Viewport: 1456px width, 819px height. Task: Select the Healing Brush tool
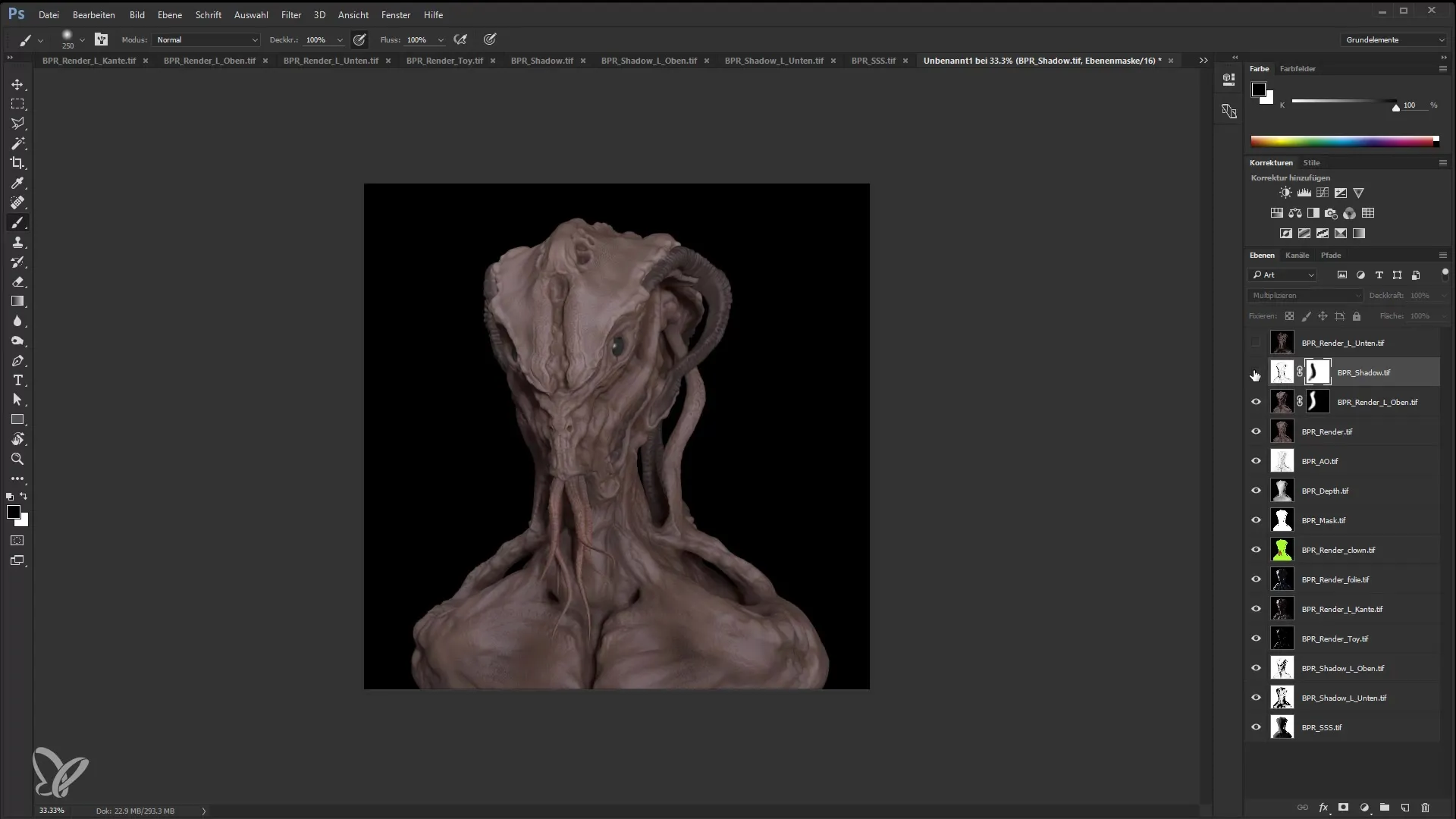click(17, 202)
